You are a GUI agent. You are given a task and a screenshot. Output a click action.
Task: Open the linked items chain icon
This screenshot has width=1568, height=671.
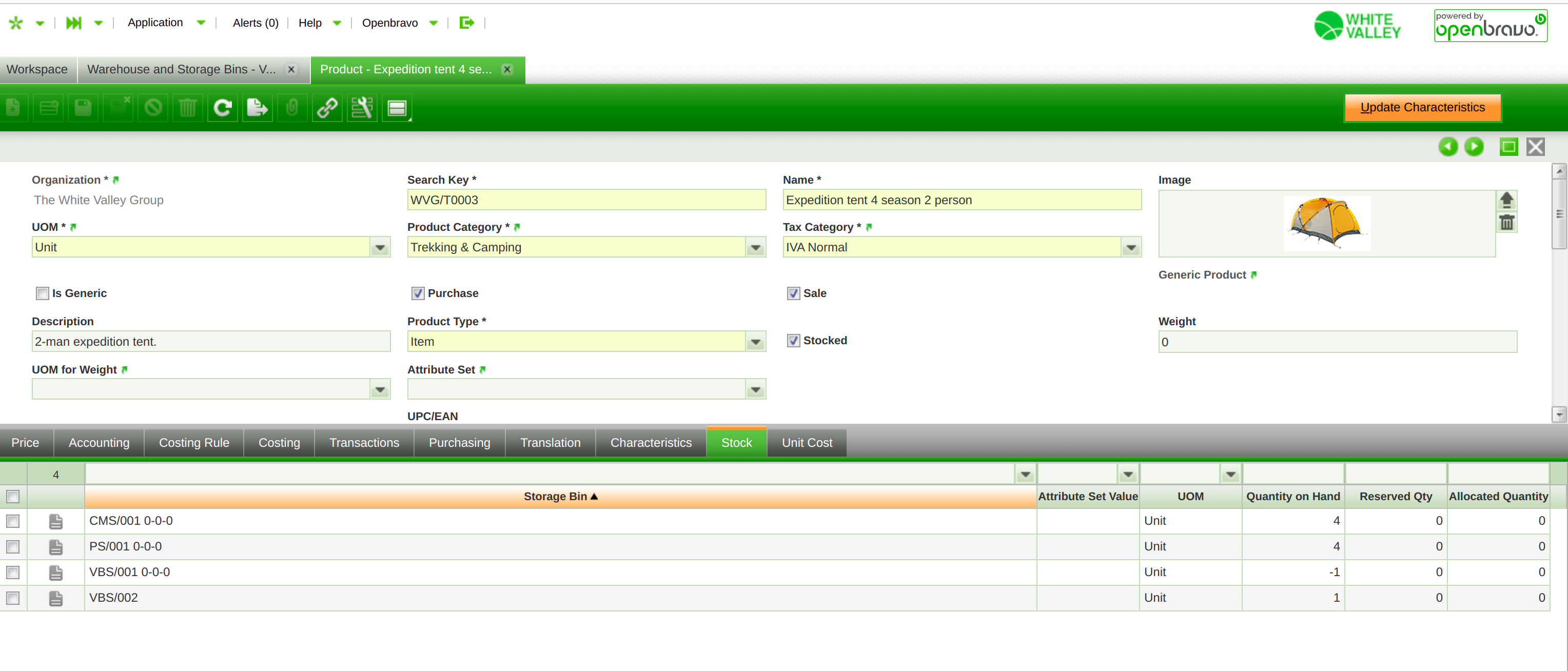click(x=327, y=108)
